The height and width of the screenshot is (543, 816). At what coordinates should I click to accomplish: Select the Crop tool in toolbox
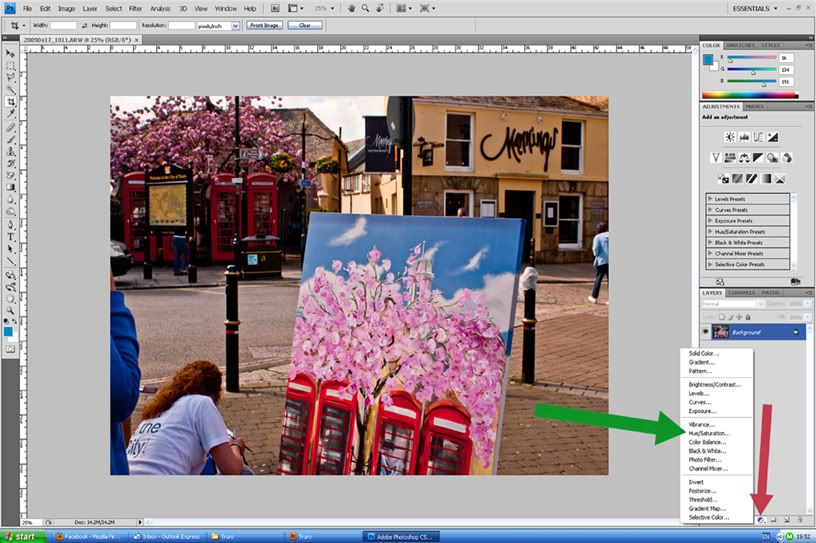pos(10,102)
